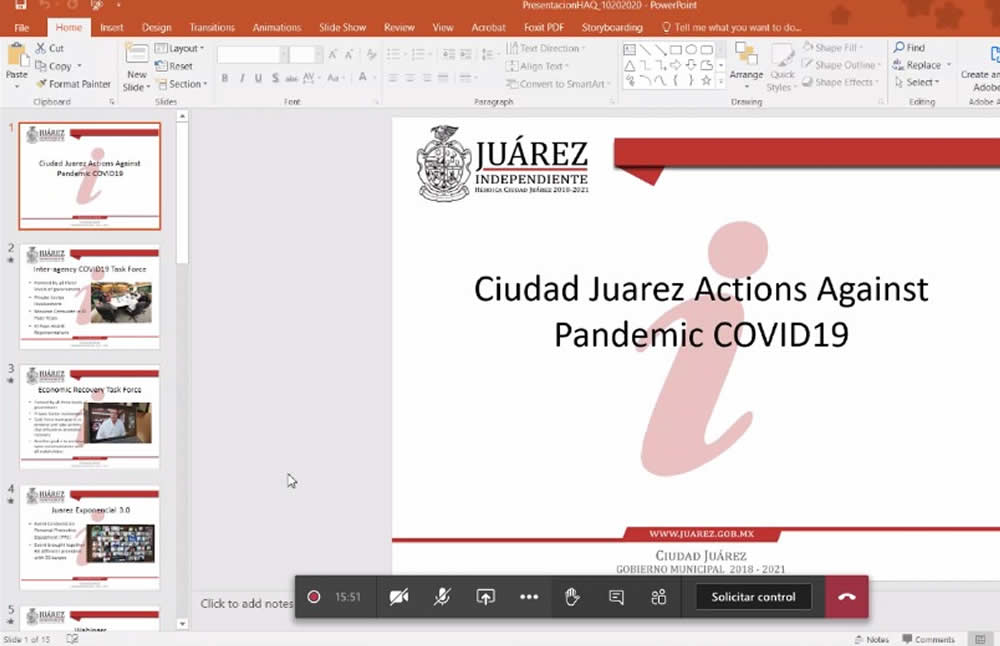Show meeting participants list

pos(659,597)
